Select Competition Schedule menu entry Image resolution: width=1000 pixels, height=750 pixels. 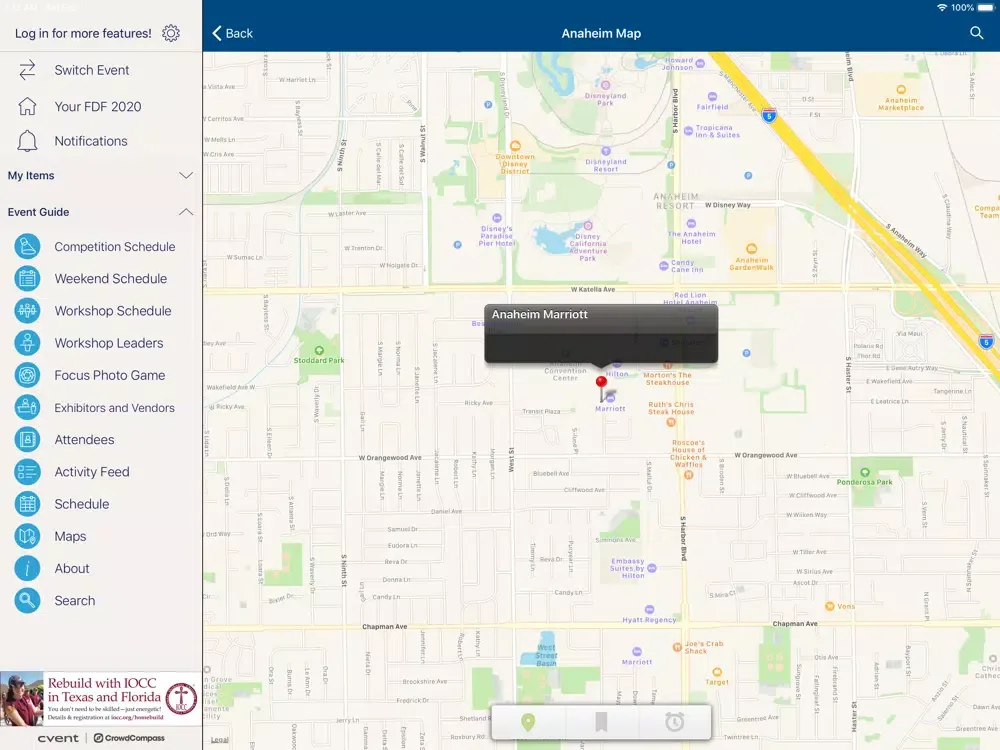point(115,247)
